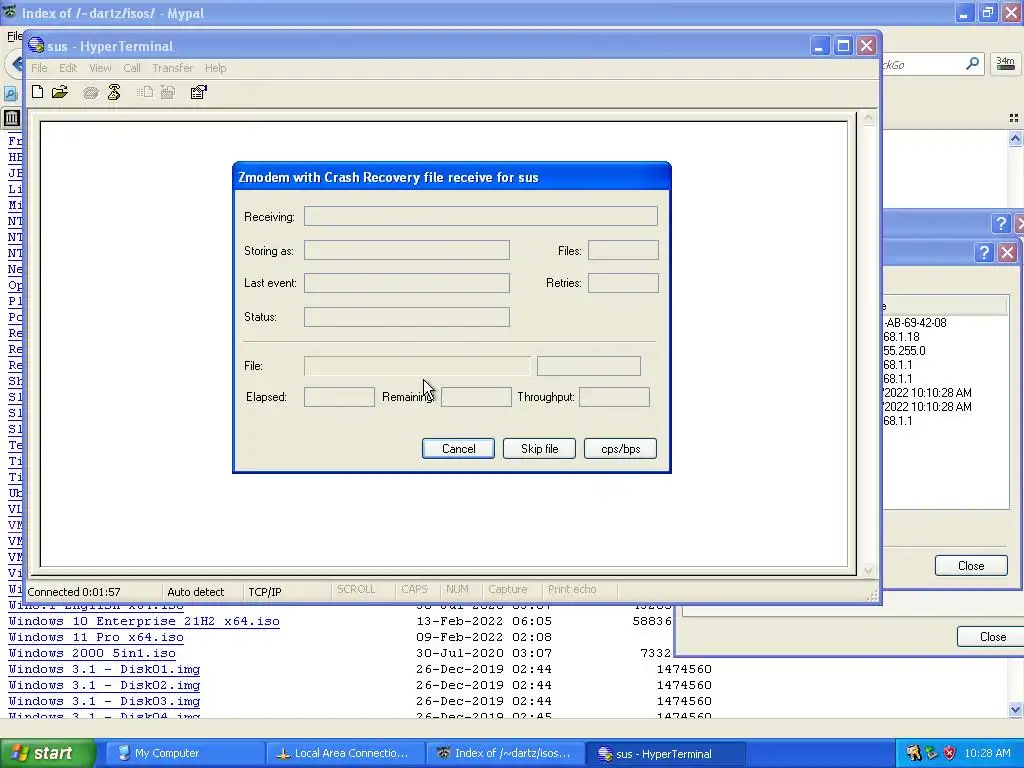Click the Mypal tab-grid icon at right edge
Screen dimensions: 1024x768
[1014, 118]
